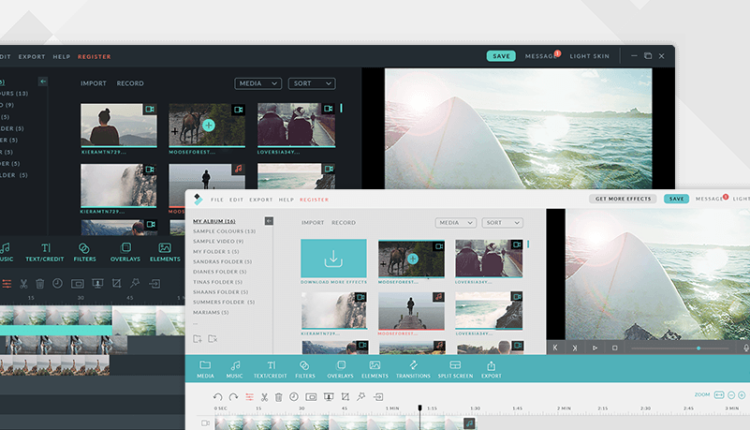The width and height of the screenshot is (750, 430).
Task: Open the HELP menu in light window
Action: point(286,199)
